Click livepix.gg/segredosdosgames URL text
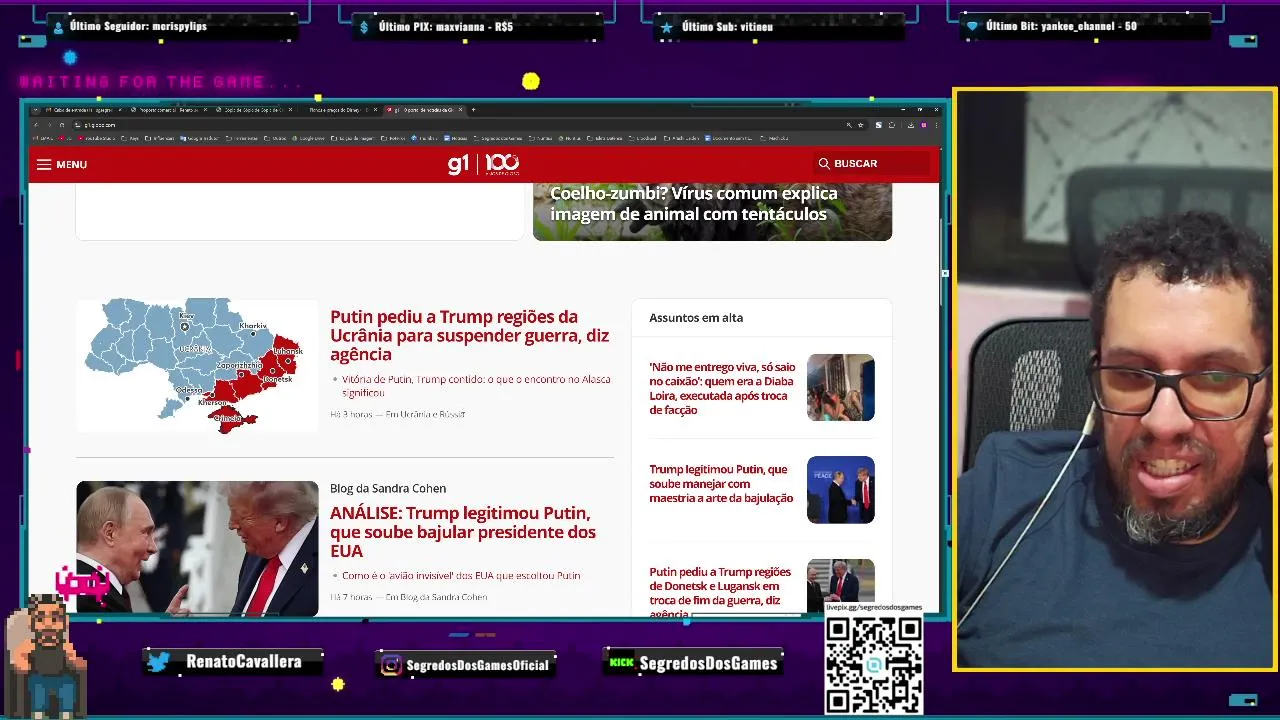Viewport: 1280px width, 720px height. tap(874, 607)
